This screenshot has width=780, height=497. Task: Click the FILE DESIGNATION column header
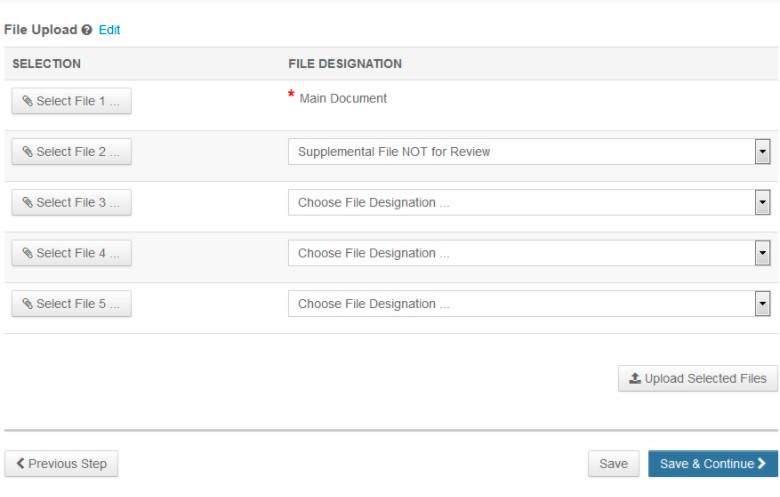[x=345, y=64]
